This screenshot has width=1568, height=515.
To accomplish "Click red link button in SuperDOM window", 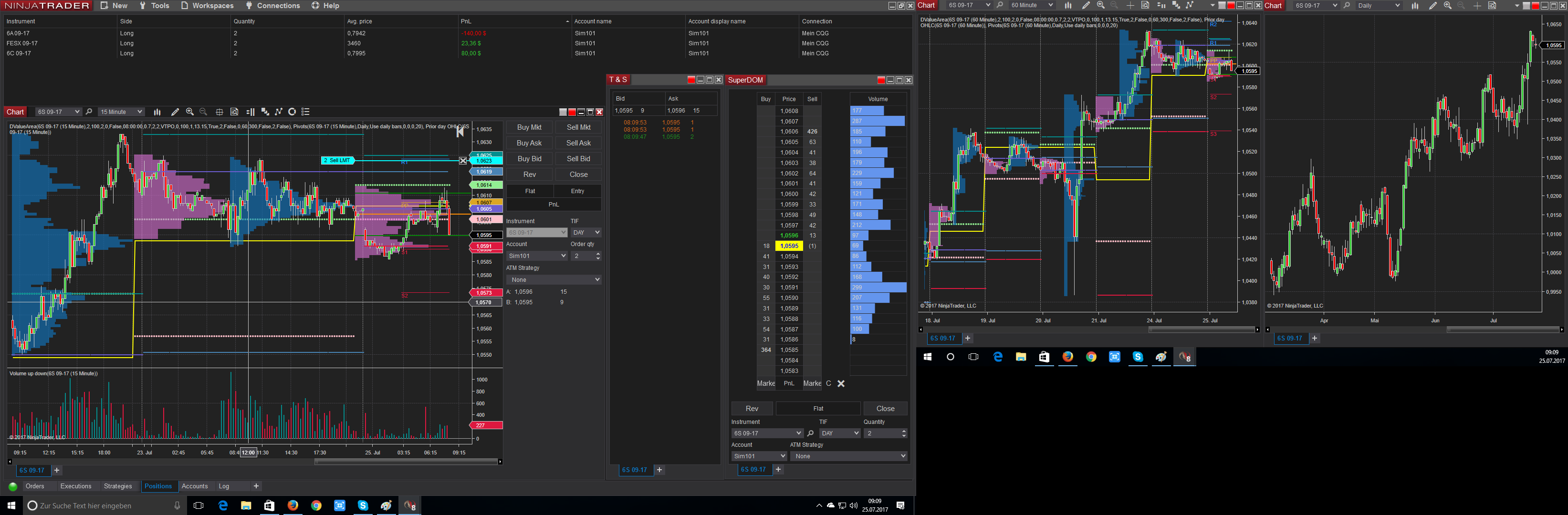I will 881,80.
